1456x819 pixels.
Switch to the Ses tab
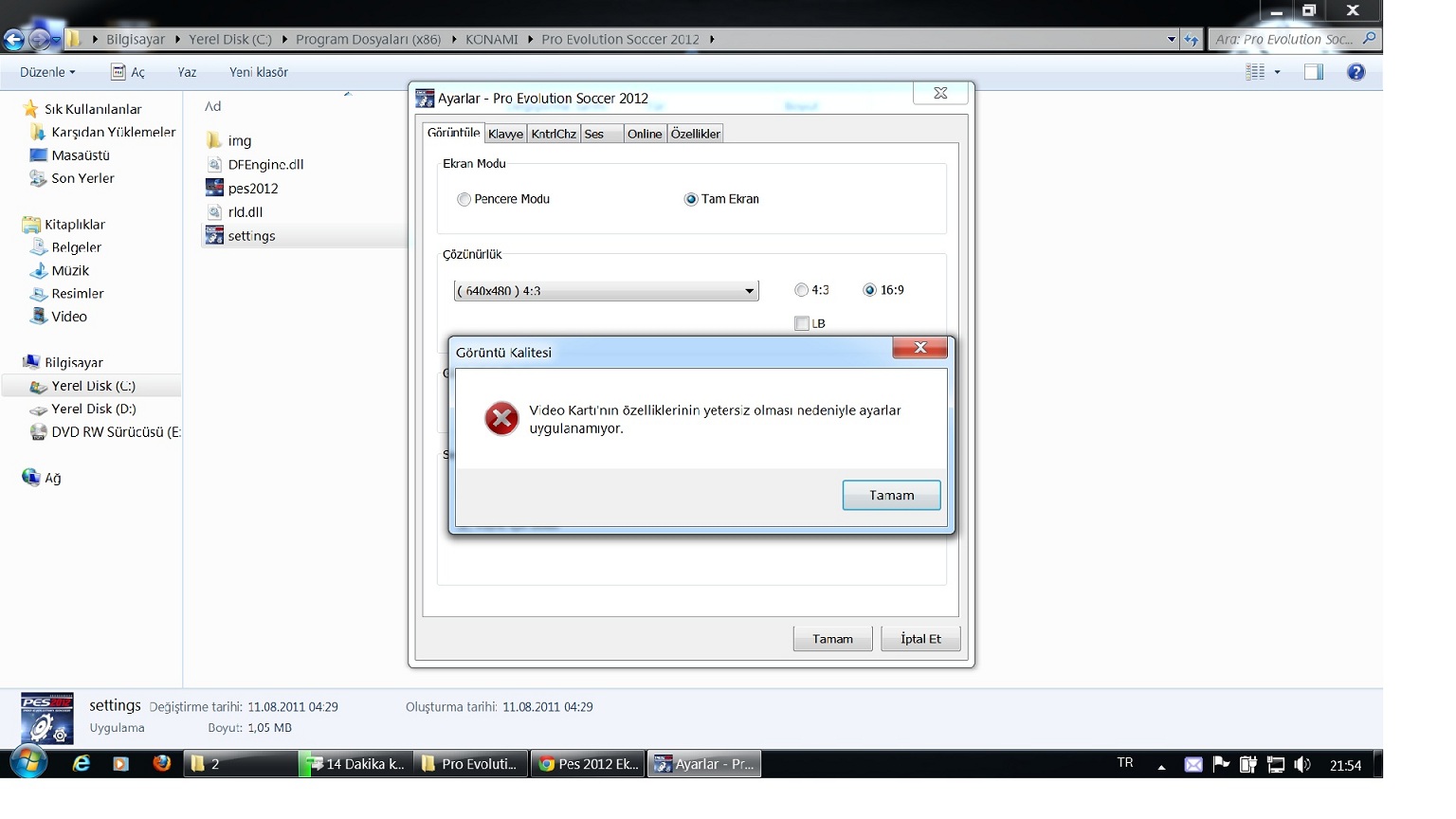tap(601, 134)
